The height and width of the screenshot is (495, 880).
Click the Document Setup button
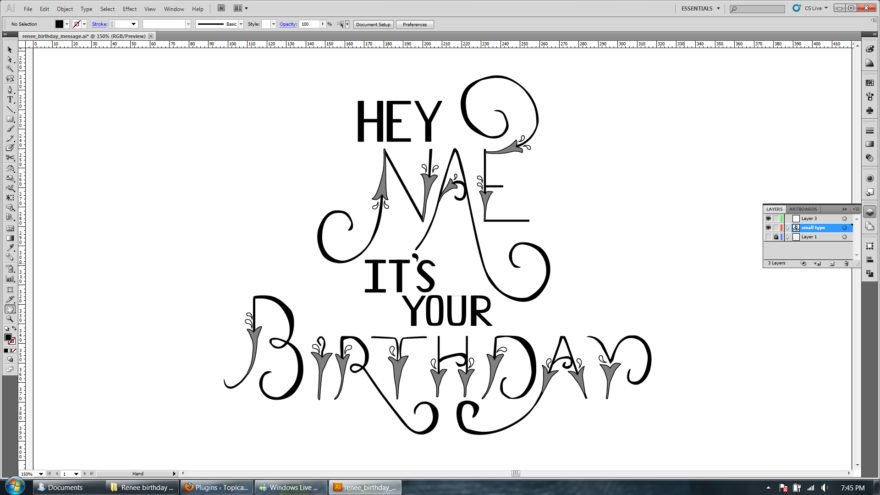pos(373,25)
